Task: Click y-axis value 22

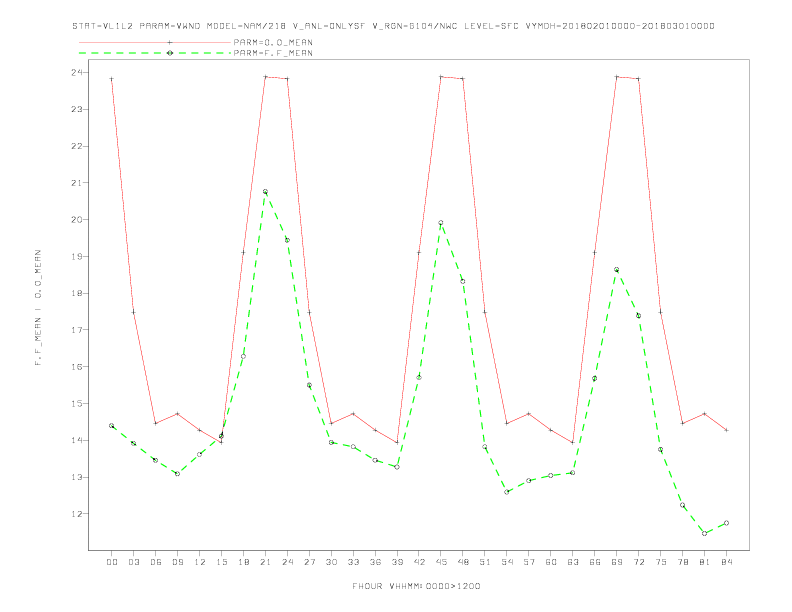Action: tap(77, 146)
